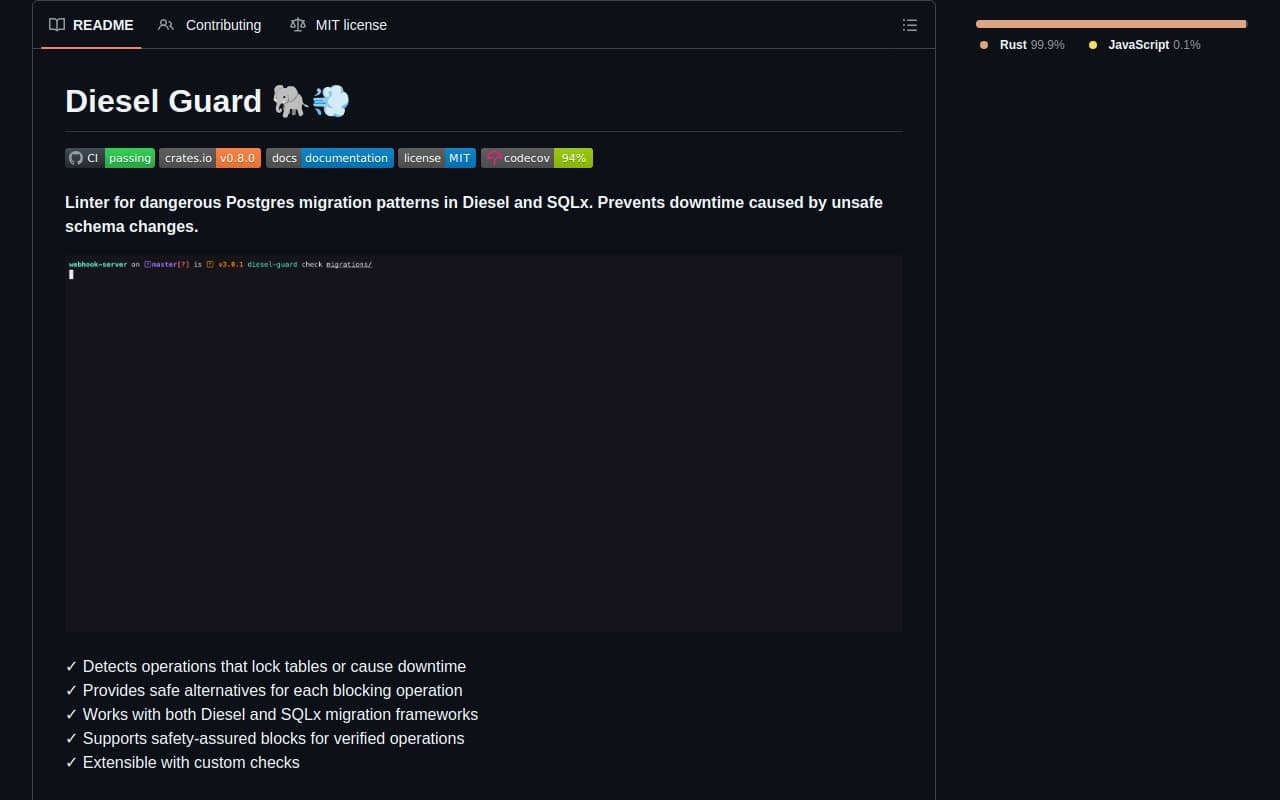
Task: Open the crates.io v0.8.0 badge
Action: 210,158
